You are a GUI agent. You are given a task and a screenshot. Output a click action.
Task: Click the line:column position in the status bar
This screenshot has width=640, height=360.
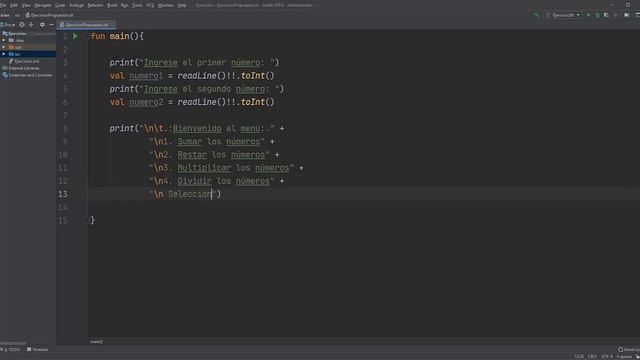[579, 357]
